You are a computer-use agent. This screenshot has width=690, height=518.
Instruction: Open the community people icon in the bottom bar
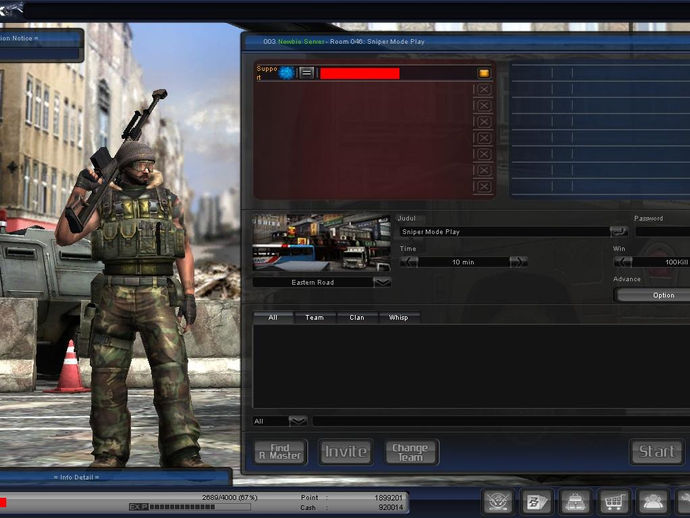coord(653,501)
